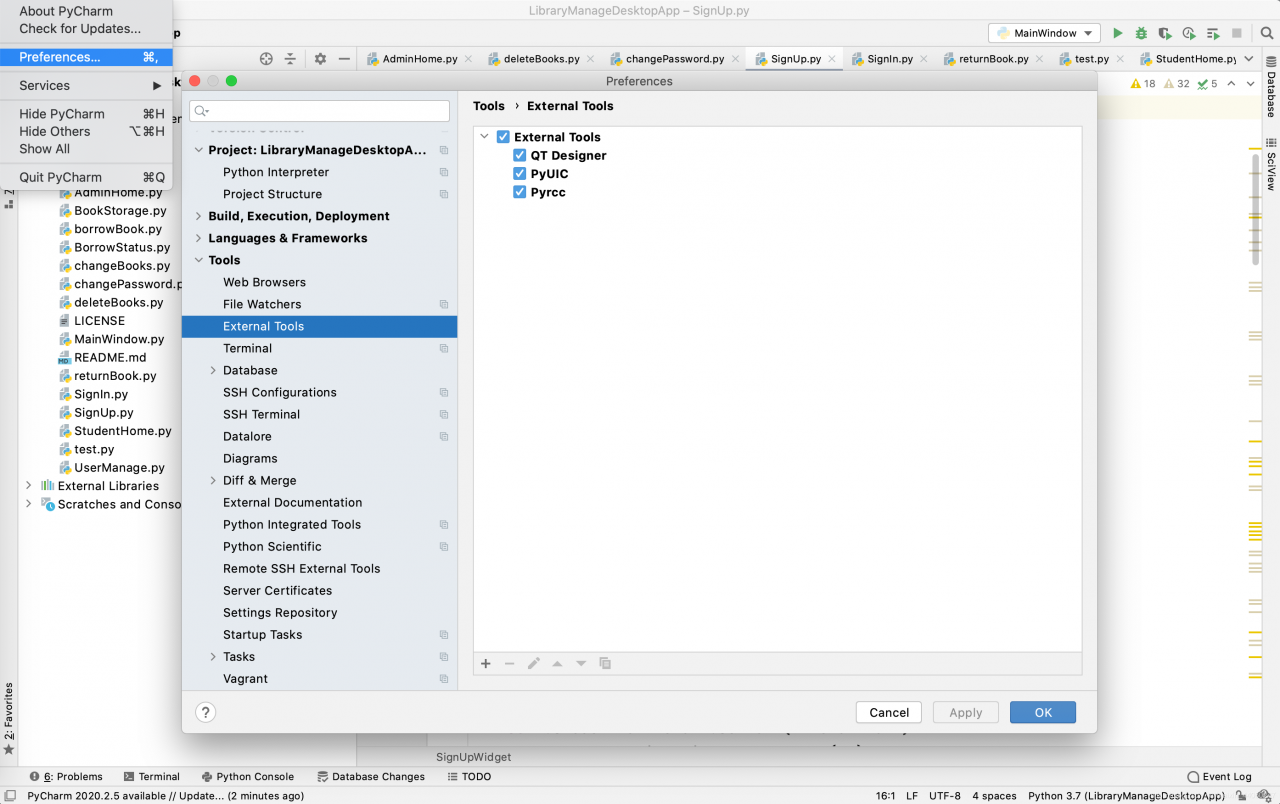Open the 6: Problems tool window
Screen dimensions: 1280x804
[x=66, y=777]
